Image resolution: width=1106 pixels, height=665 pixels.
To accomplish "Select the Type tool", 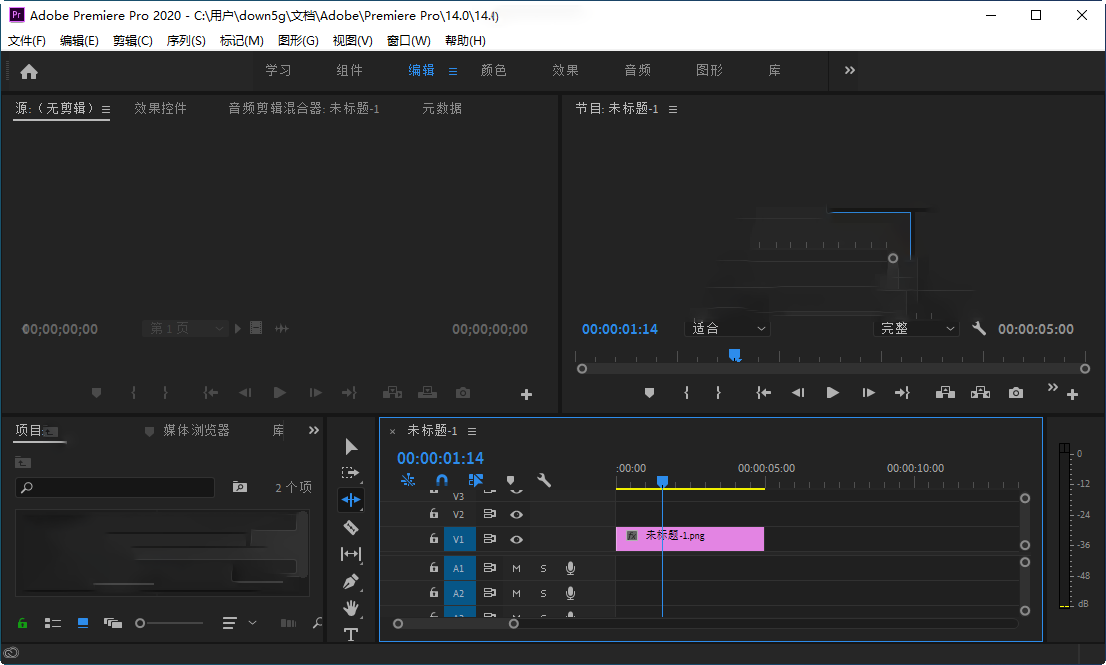I will tap(351, 634).
